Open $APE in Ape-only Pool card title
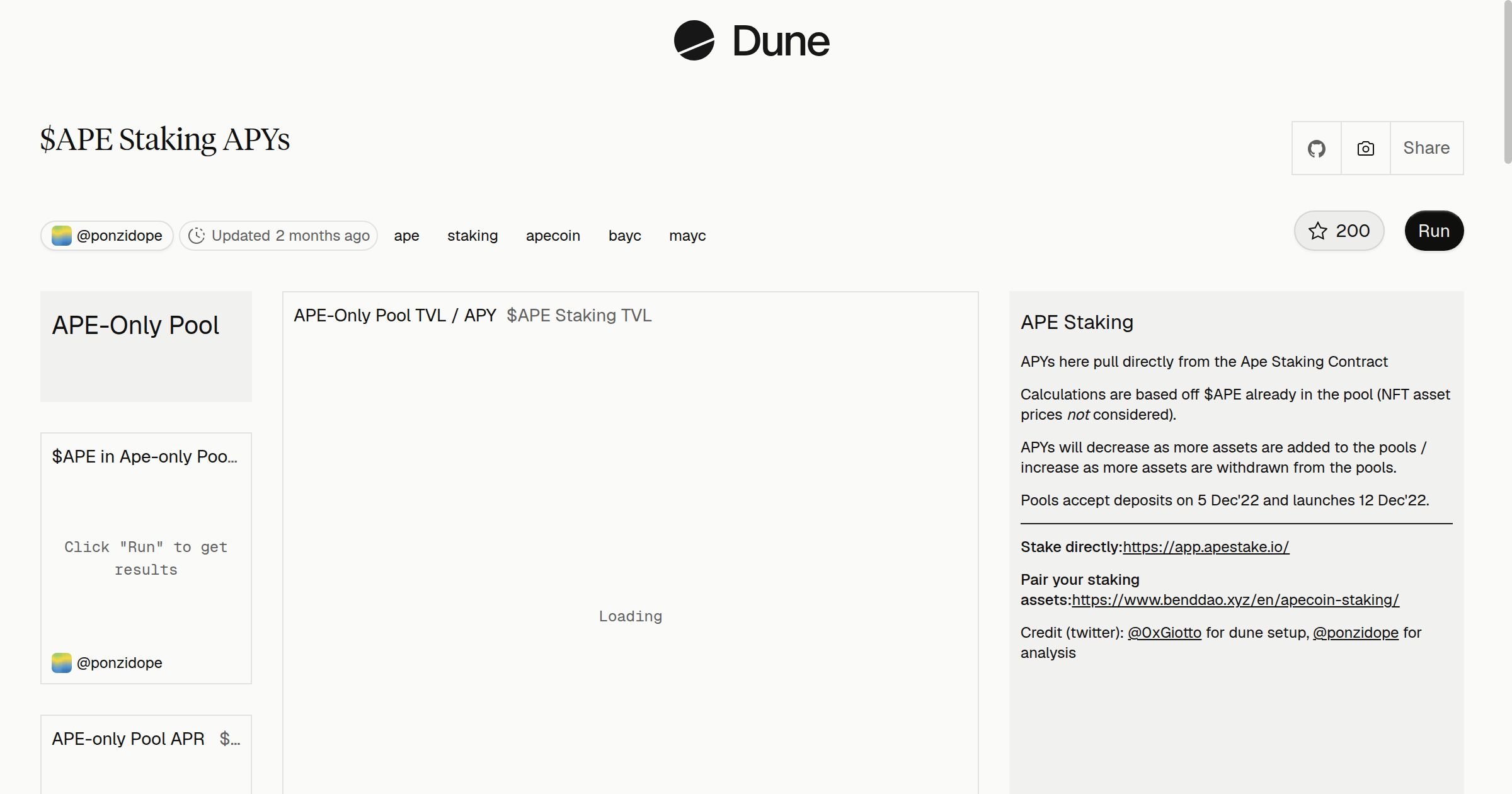 [145, 456]
